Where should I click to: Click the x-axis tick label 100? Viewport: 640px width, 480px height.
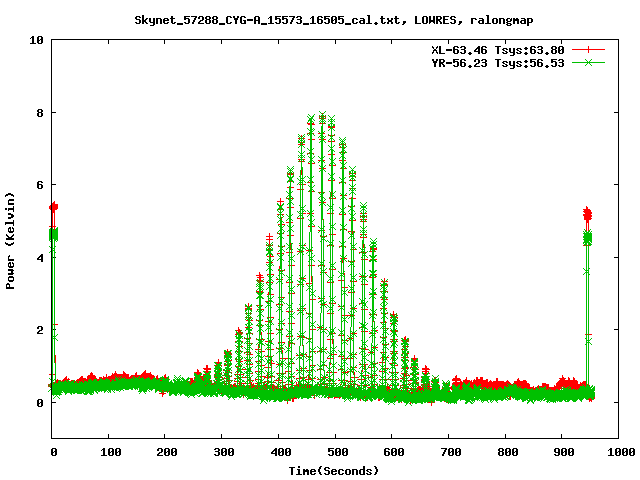click(x=111, y=452)
